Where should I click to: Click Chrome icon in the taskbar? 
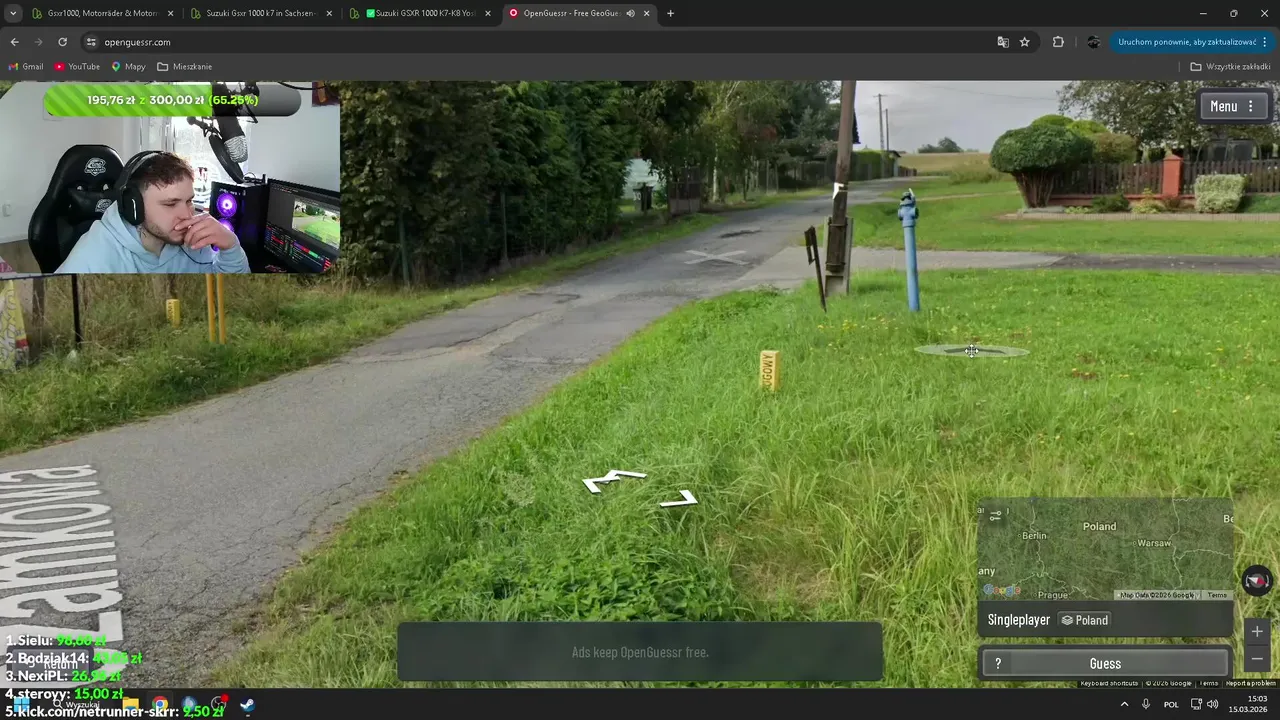[x=160, y=705]
